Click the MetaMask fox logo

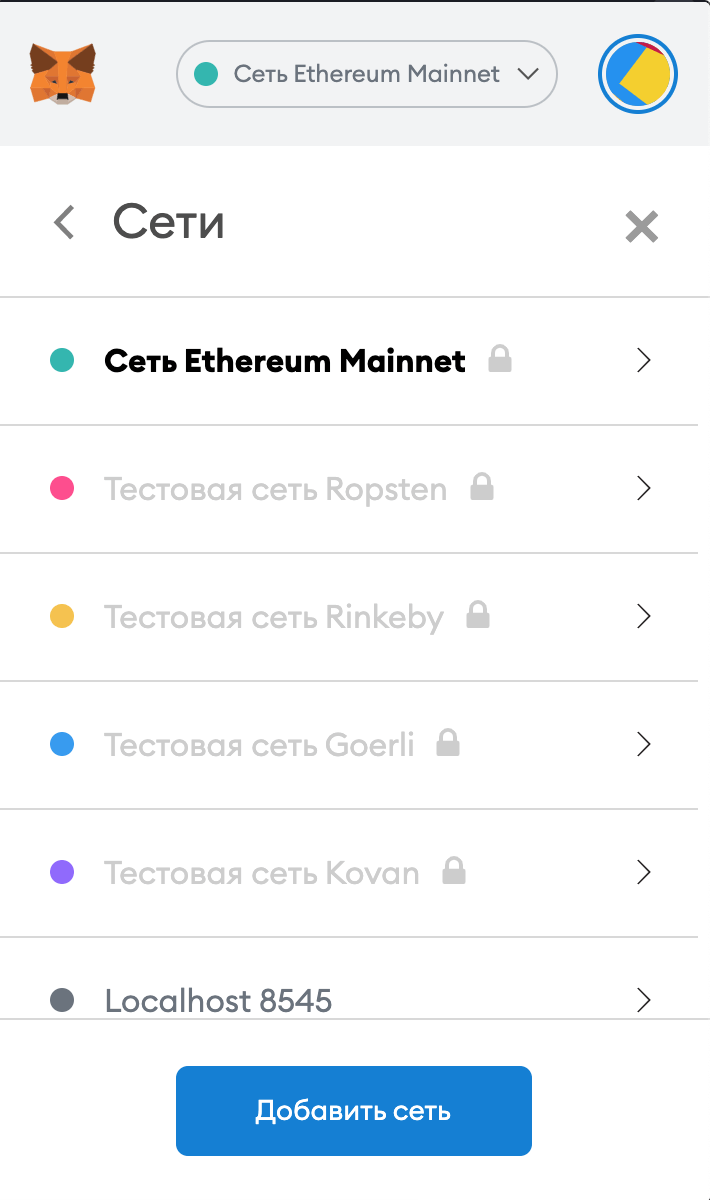(62, 73)
